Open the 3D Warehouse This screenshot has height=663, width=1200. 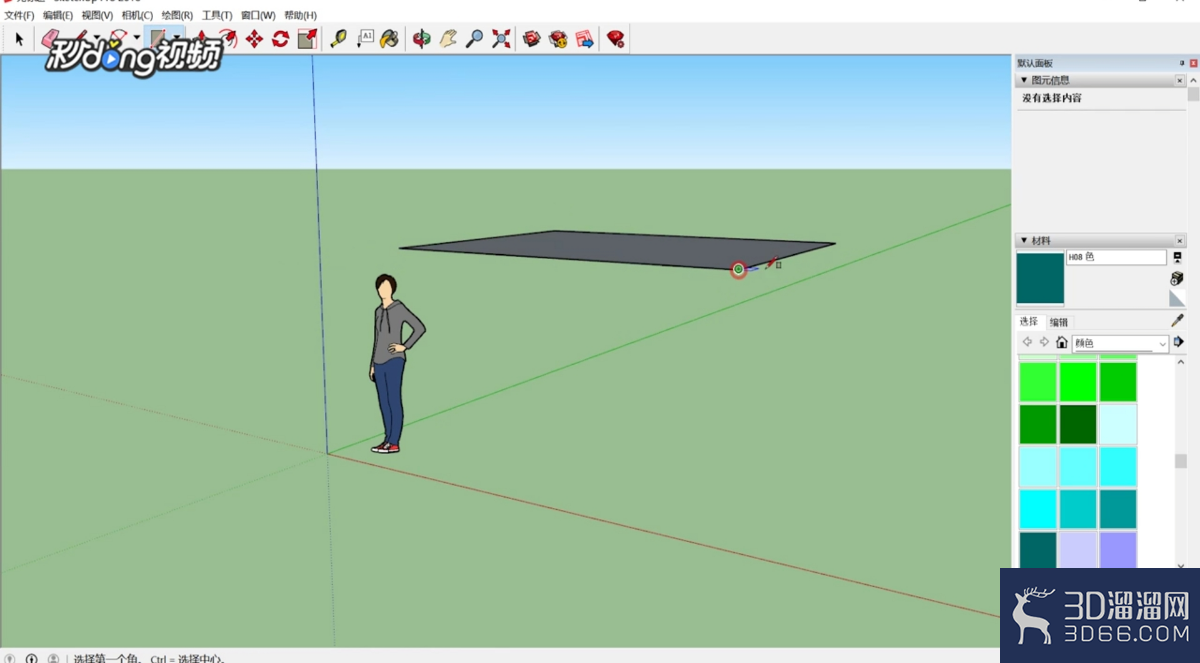coord(532,39)
